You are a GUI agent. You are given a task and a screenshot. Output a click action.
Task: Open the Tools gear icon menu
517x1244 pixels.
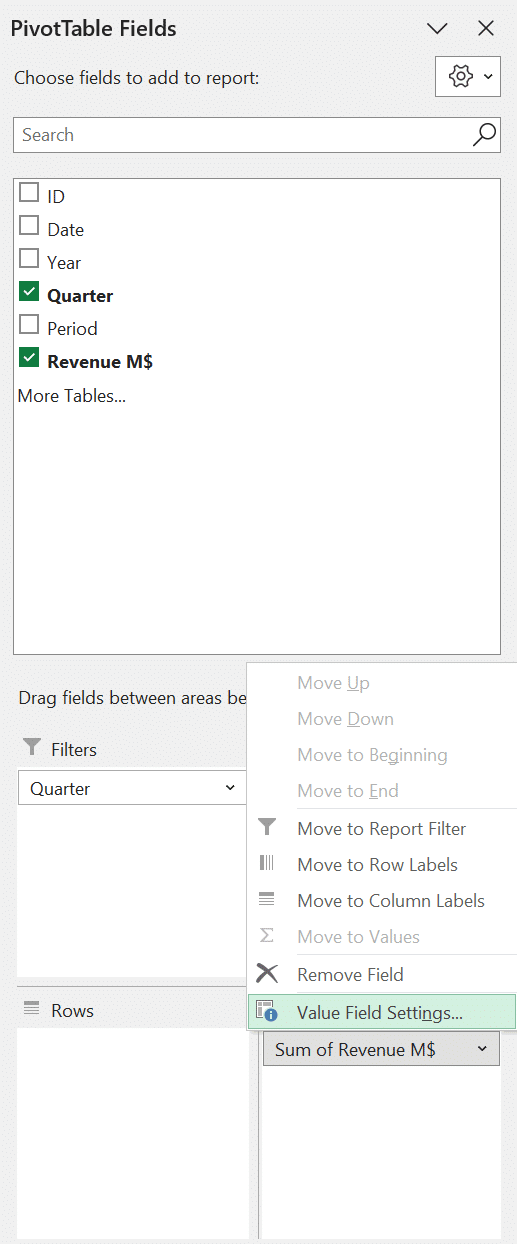coord(468,77)
